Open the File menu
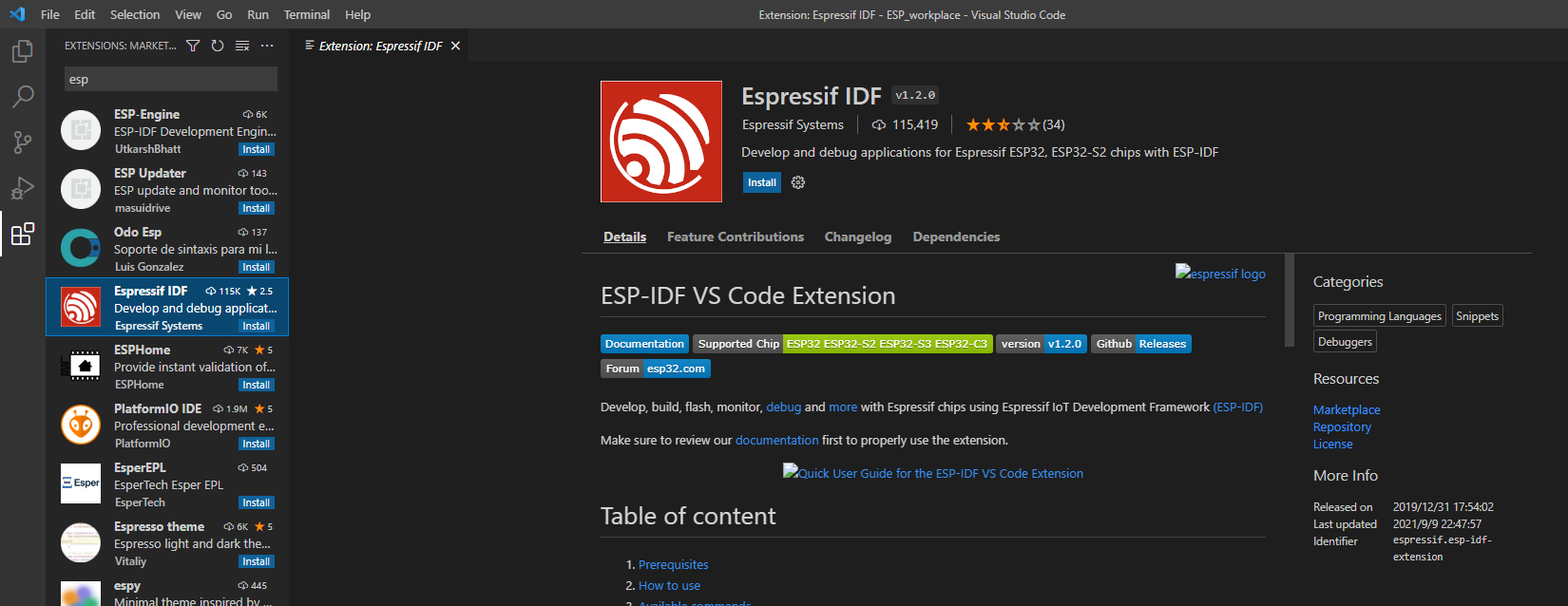This screenshot has height=606, width=1568. [x=50, y=14]
